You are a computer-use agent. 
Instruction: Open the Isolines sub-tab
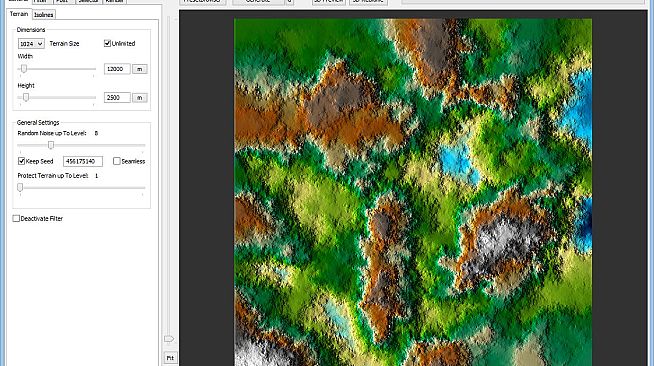pyautogui.click(x=44, y=15)
